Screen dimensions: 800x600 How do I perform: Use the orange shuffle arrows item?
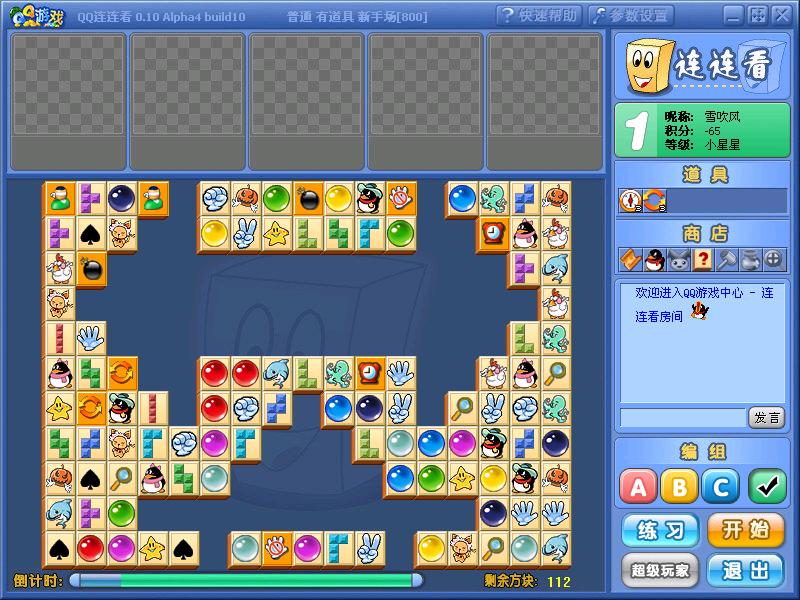point(654,201)
